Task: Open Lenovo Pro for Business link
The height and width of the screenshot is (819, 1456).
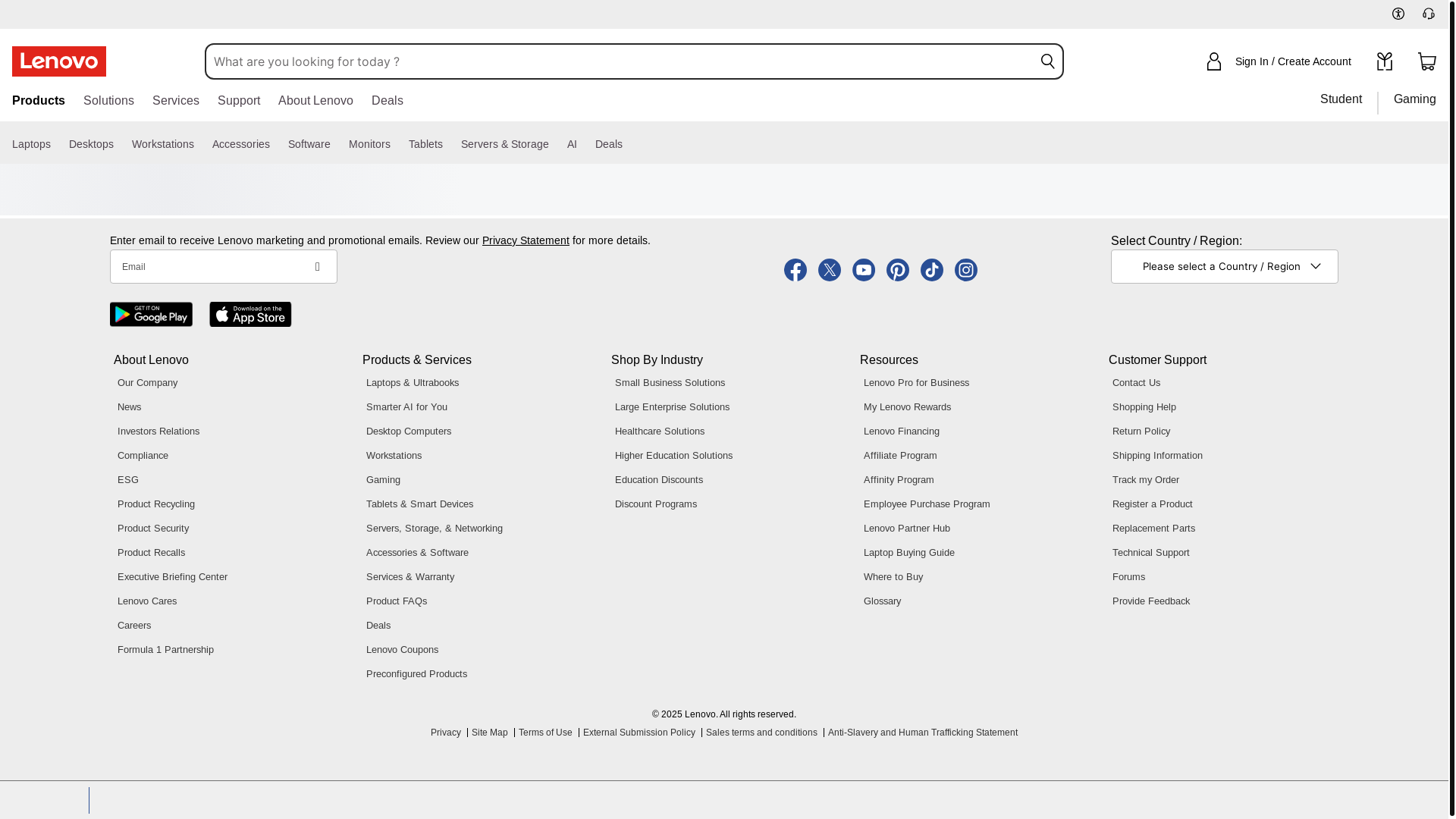Action: (916, 383)
